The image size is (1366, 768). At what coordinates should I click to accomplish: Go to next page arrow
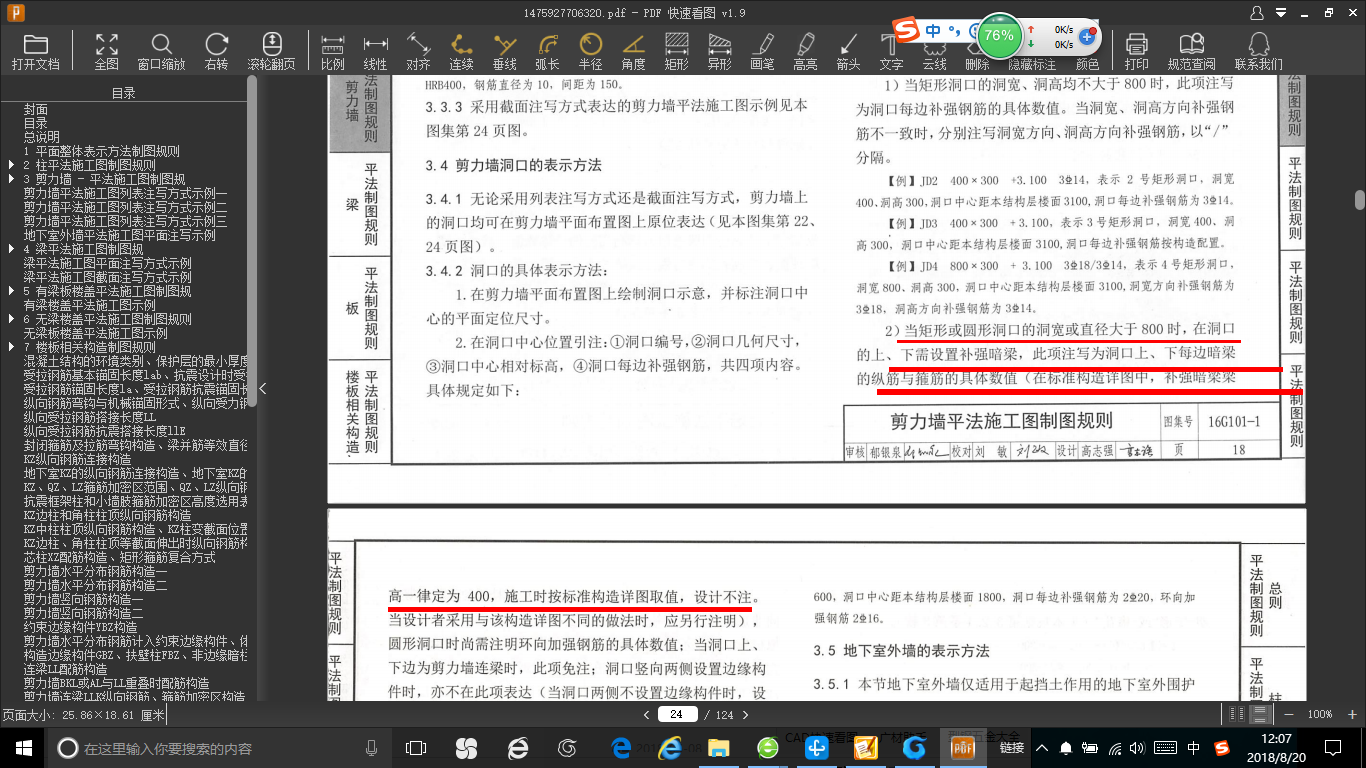pos(746,714)
